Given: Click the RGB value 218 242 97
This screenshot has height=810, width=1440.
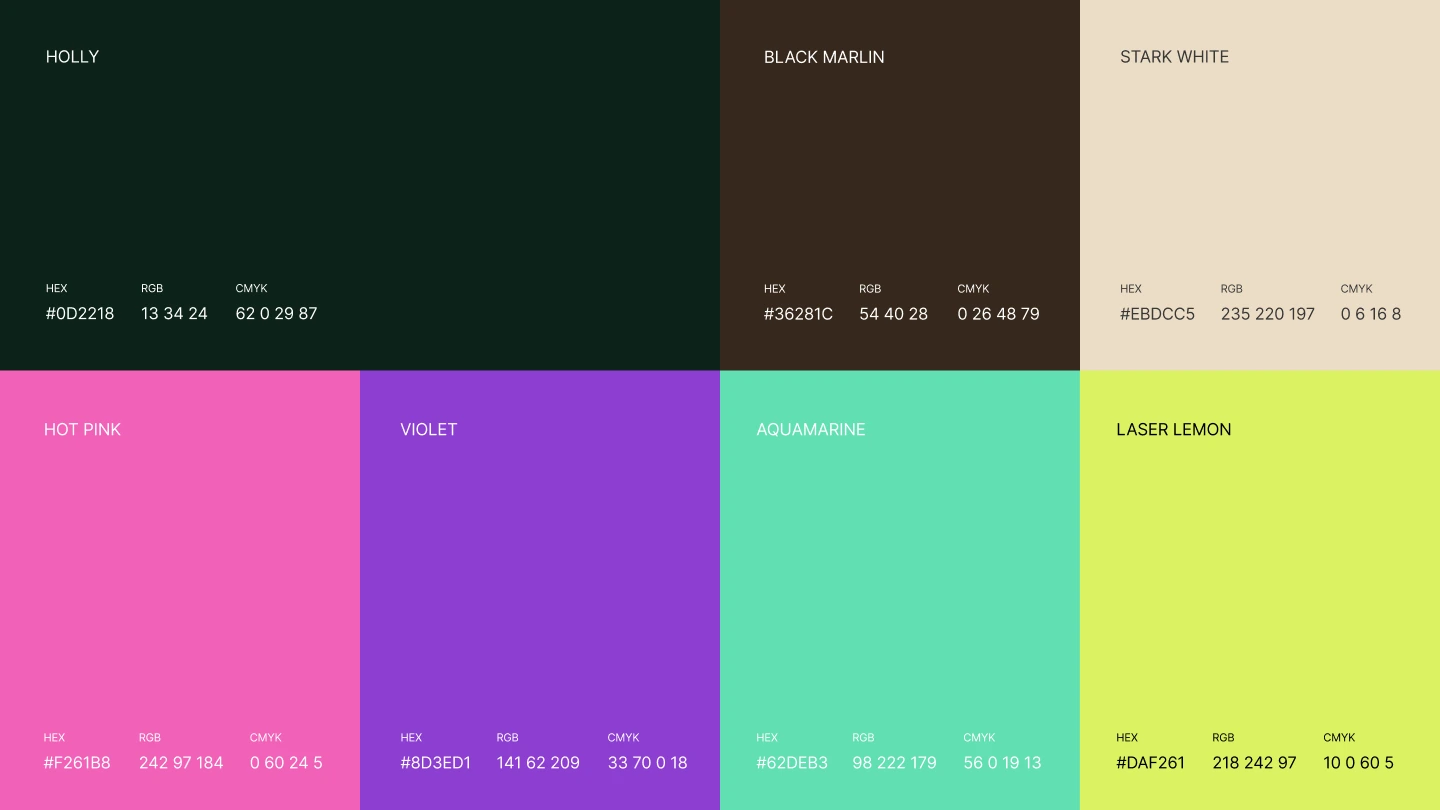Looking at the screenshot, I should coord(1254,763).
